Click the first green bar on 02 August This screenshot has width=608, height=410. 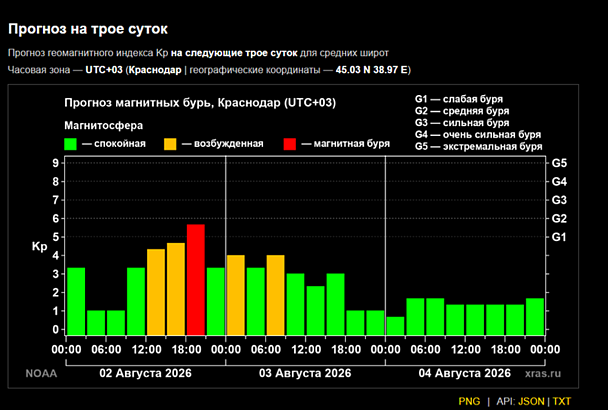pos(76,301)
